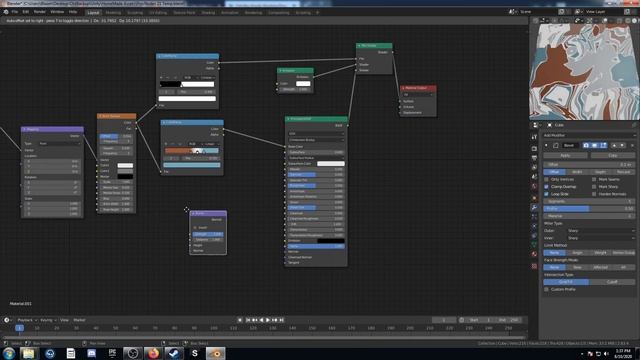Image resolution: width=640 pixels, height=360 pixels.
Task: Enable the Custom Profile checkbox
Action: point(547,289)
